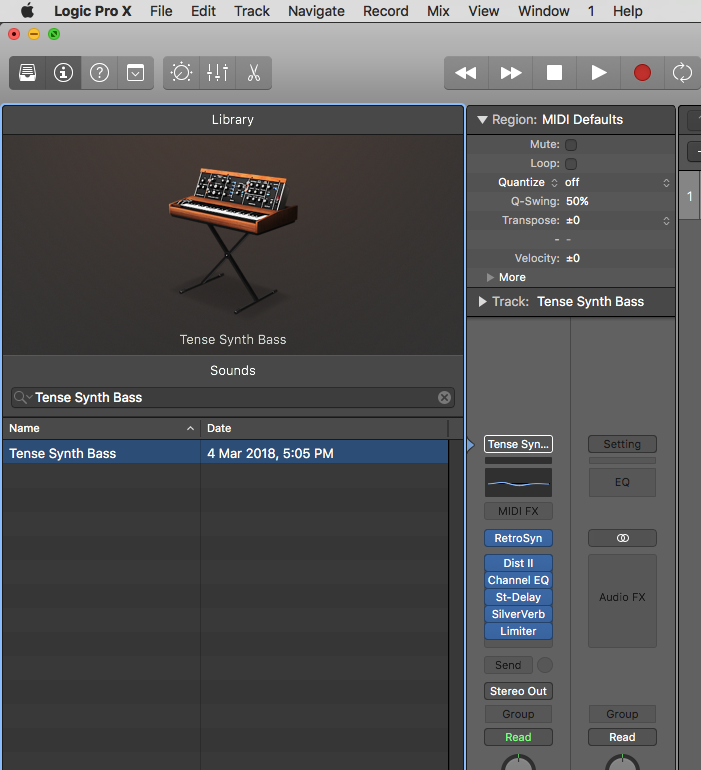
Task: Open the Stereo Out output slot
Action: point(518,691)
